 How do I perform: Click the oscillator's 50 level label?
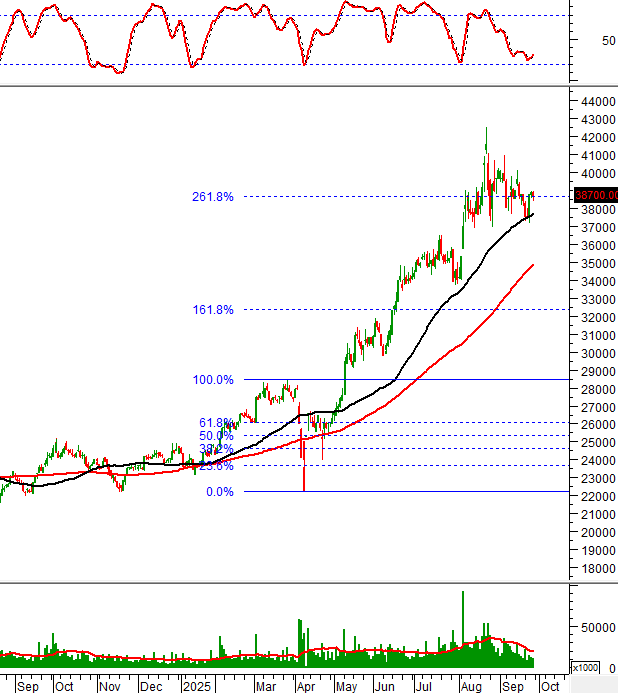(580, 41)
